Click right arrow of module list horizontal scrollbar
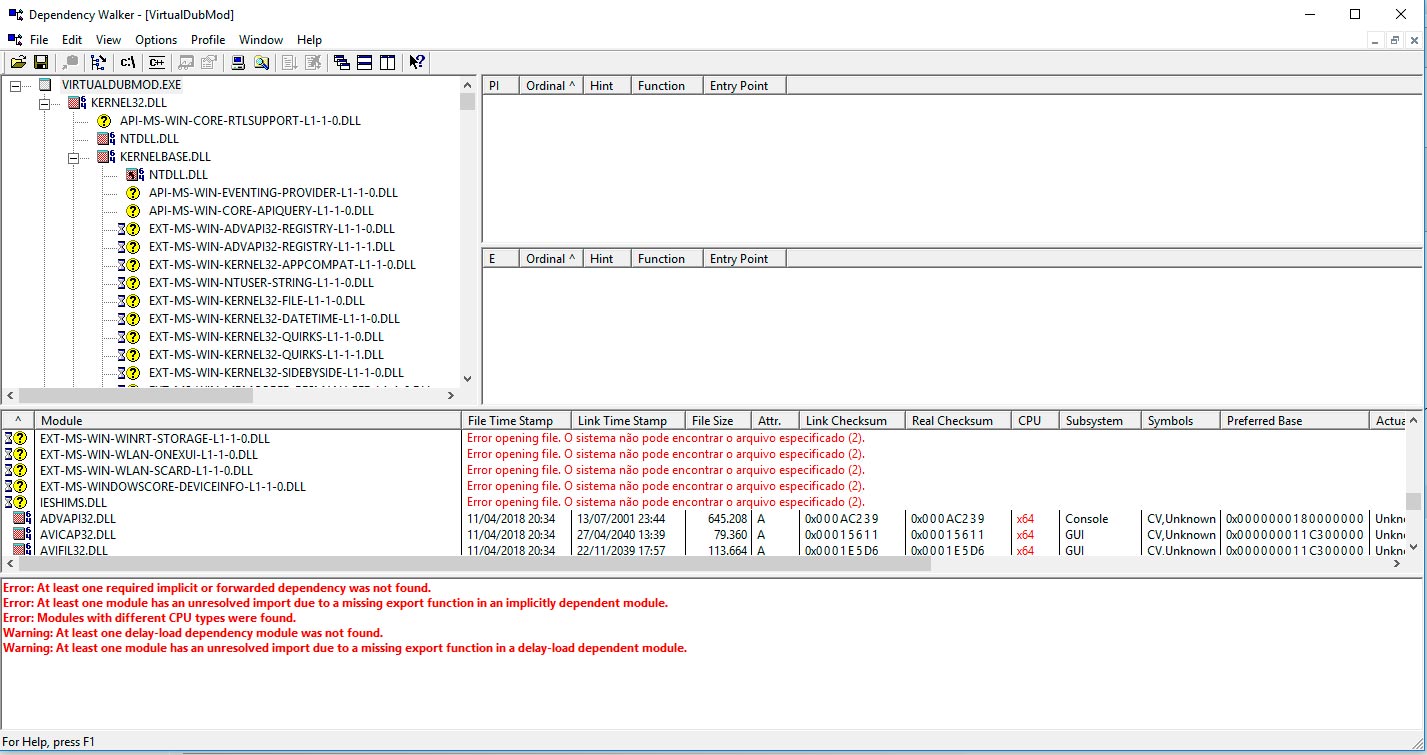 click(x=1397, y=564)
